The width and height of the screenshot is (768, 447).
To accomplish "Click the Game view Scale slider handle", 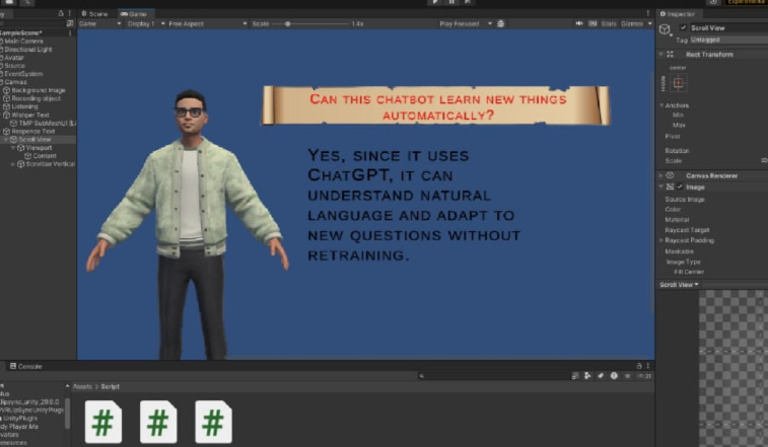I will pos(288,24).
